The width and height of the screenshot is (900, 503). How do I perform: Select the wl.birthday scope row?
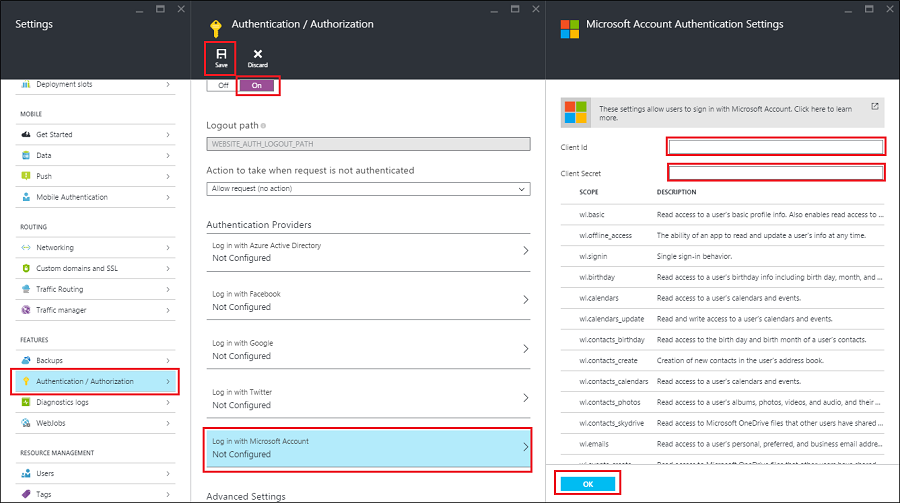722,277
